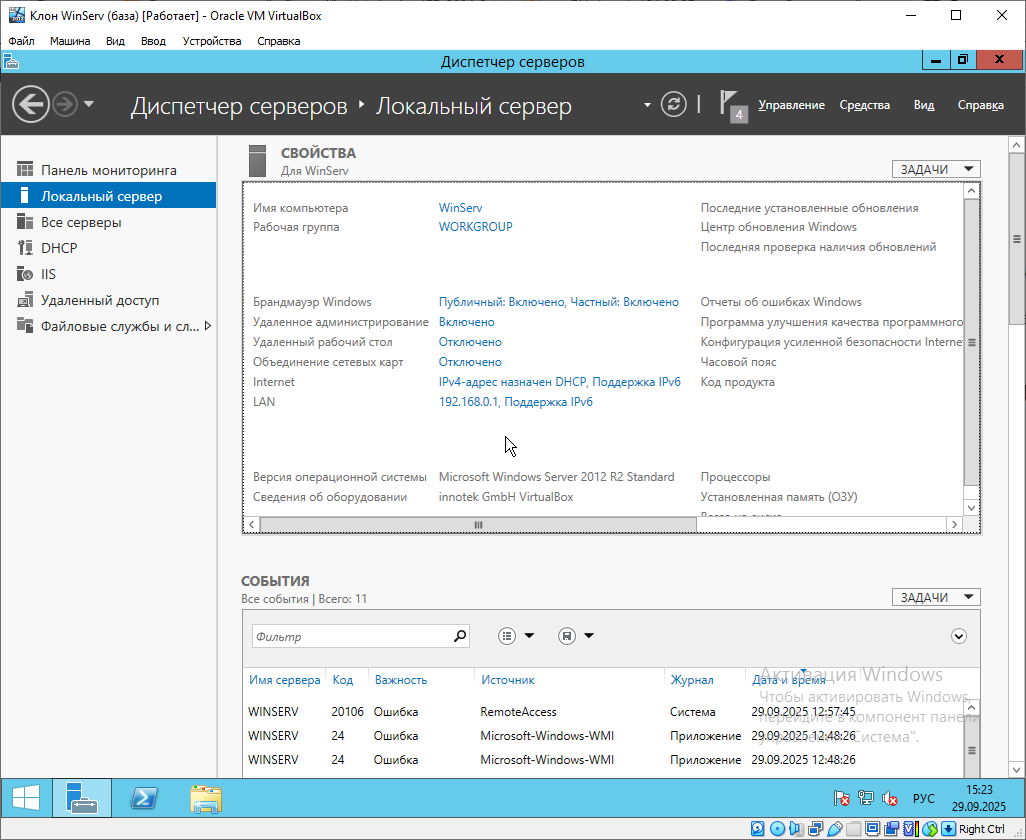Click the Панель мониторинга dashboard icon

(x=25, y=170)
